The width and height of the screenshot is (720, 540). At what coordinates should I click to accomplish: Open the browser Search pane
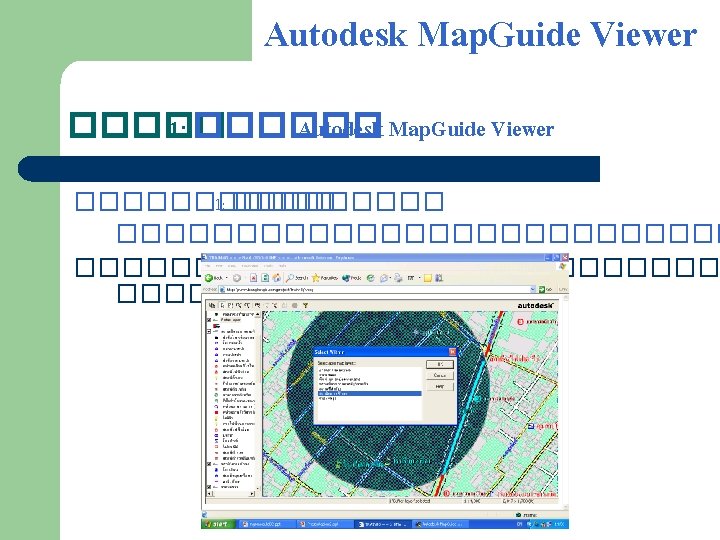click(x=297, y=278)
